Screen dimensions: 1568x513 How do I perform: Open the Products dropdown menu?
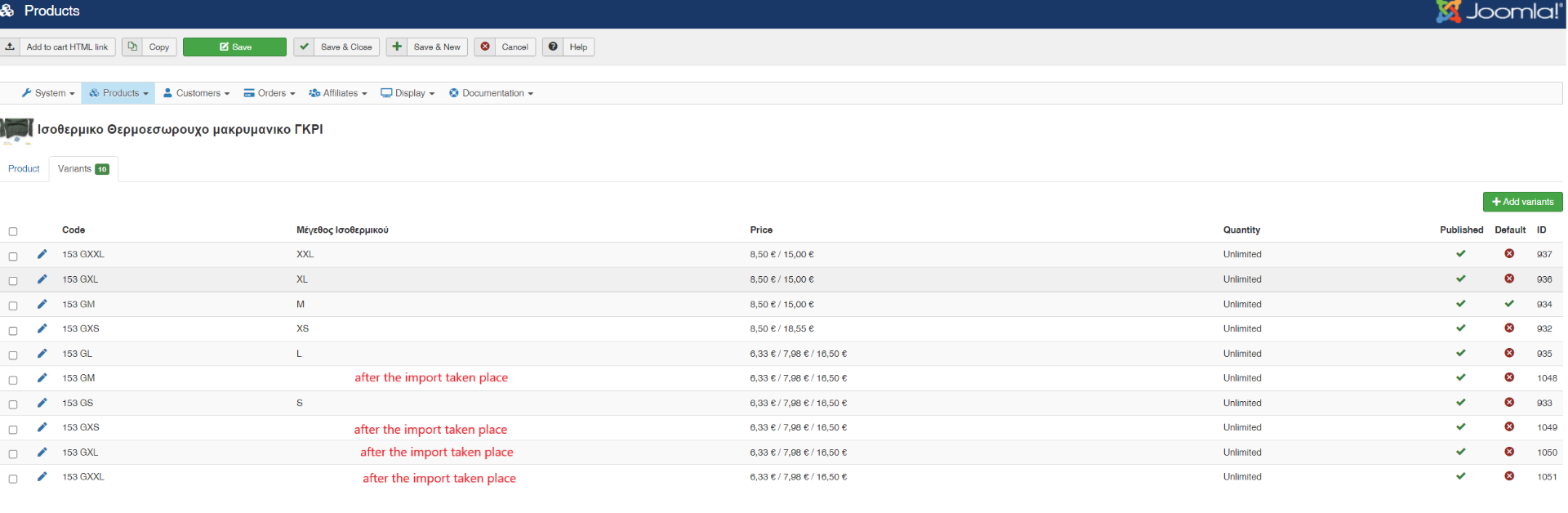pos(118,93)
